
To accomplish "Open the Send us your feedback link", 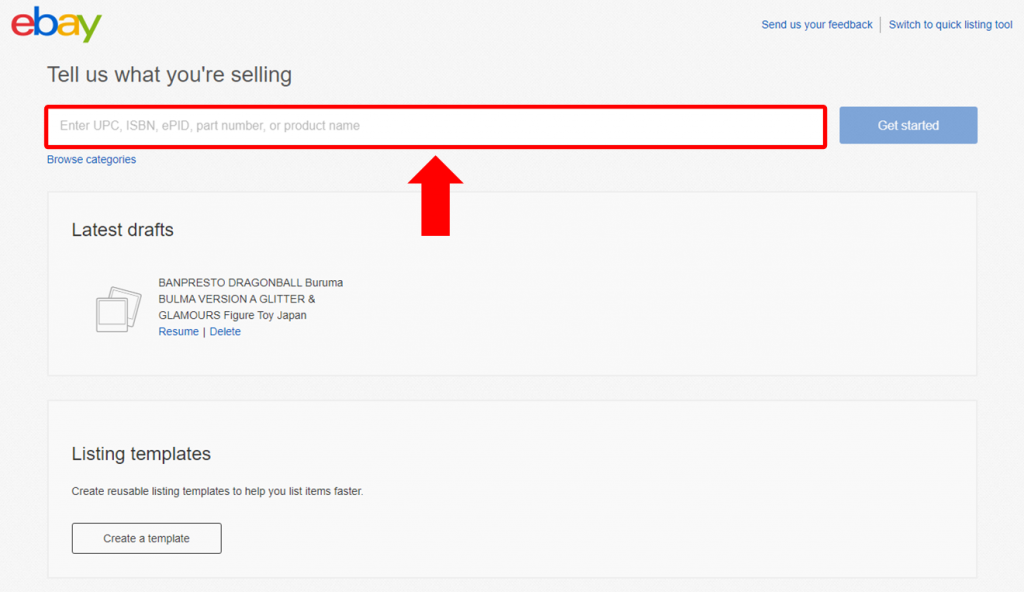I will (816, 25).
